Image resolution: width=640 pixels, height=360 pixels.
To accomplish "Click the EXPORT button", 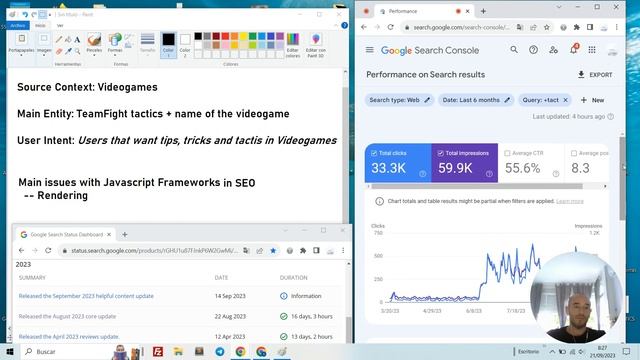I will (x=595, y=75).
